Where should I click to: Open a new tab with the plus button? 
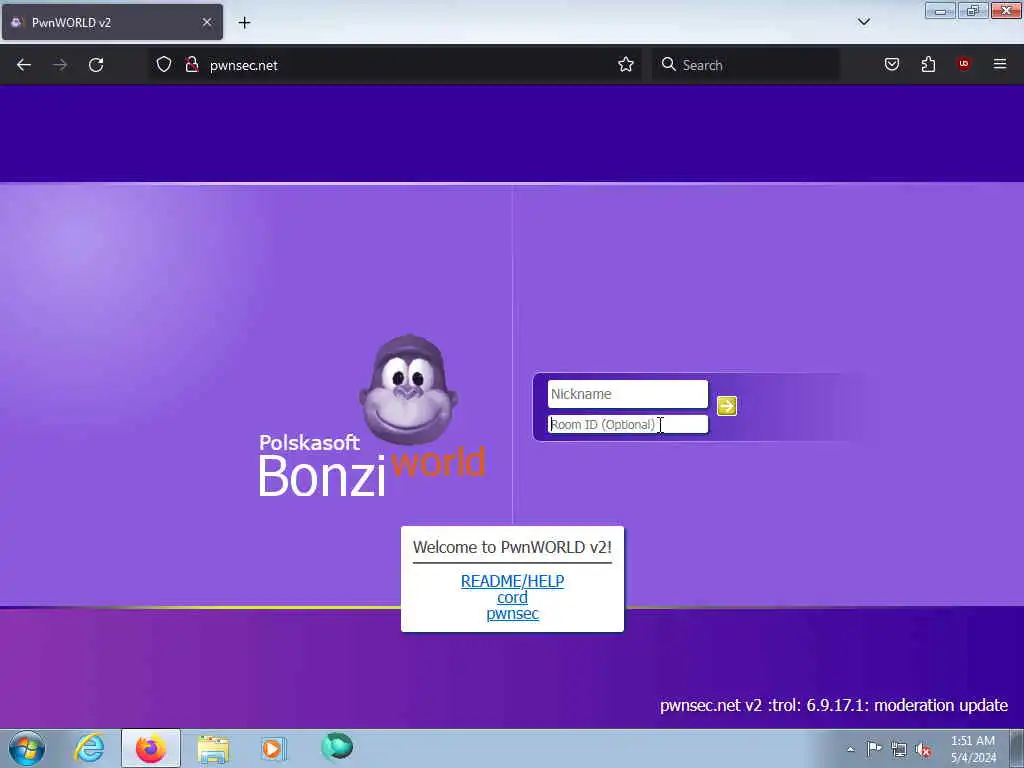tap(244, 23)
